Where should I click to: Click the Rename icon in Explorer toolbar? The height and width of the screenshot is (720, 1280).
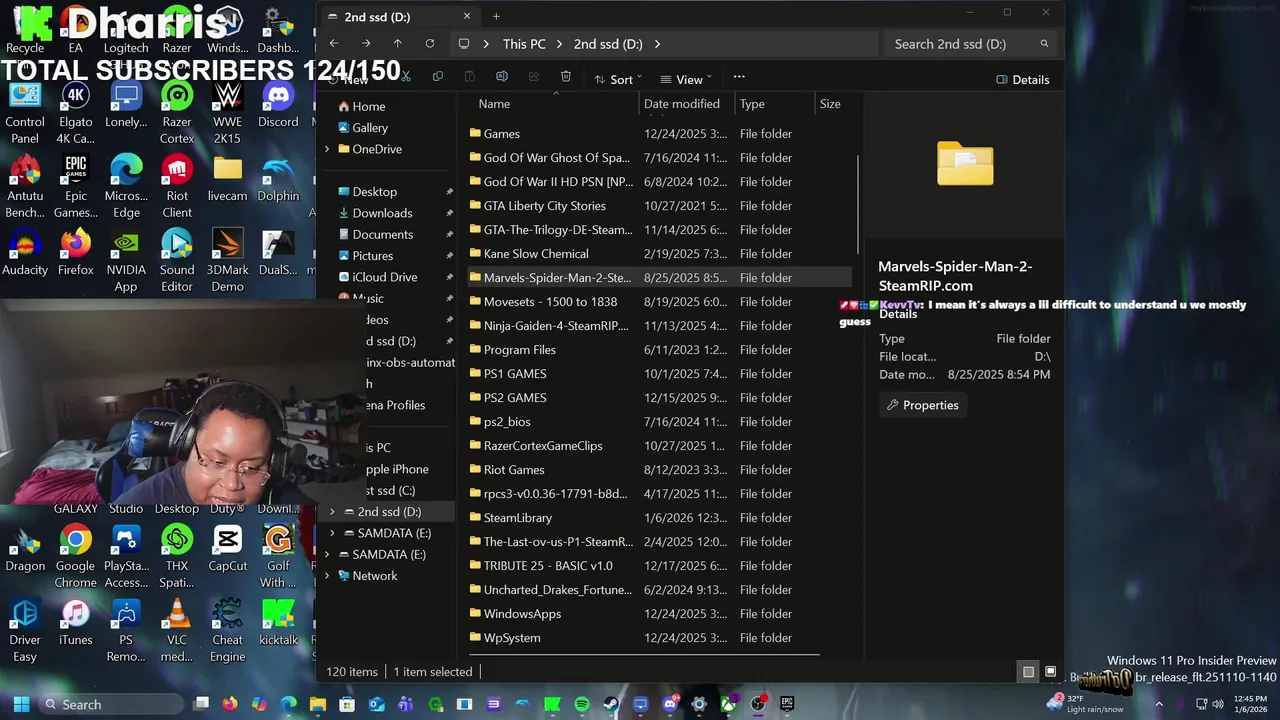coord(502,78)
